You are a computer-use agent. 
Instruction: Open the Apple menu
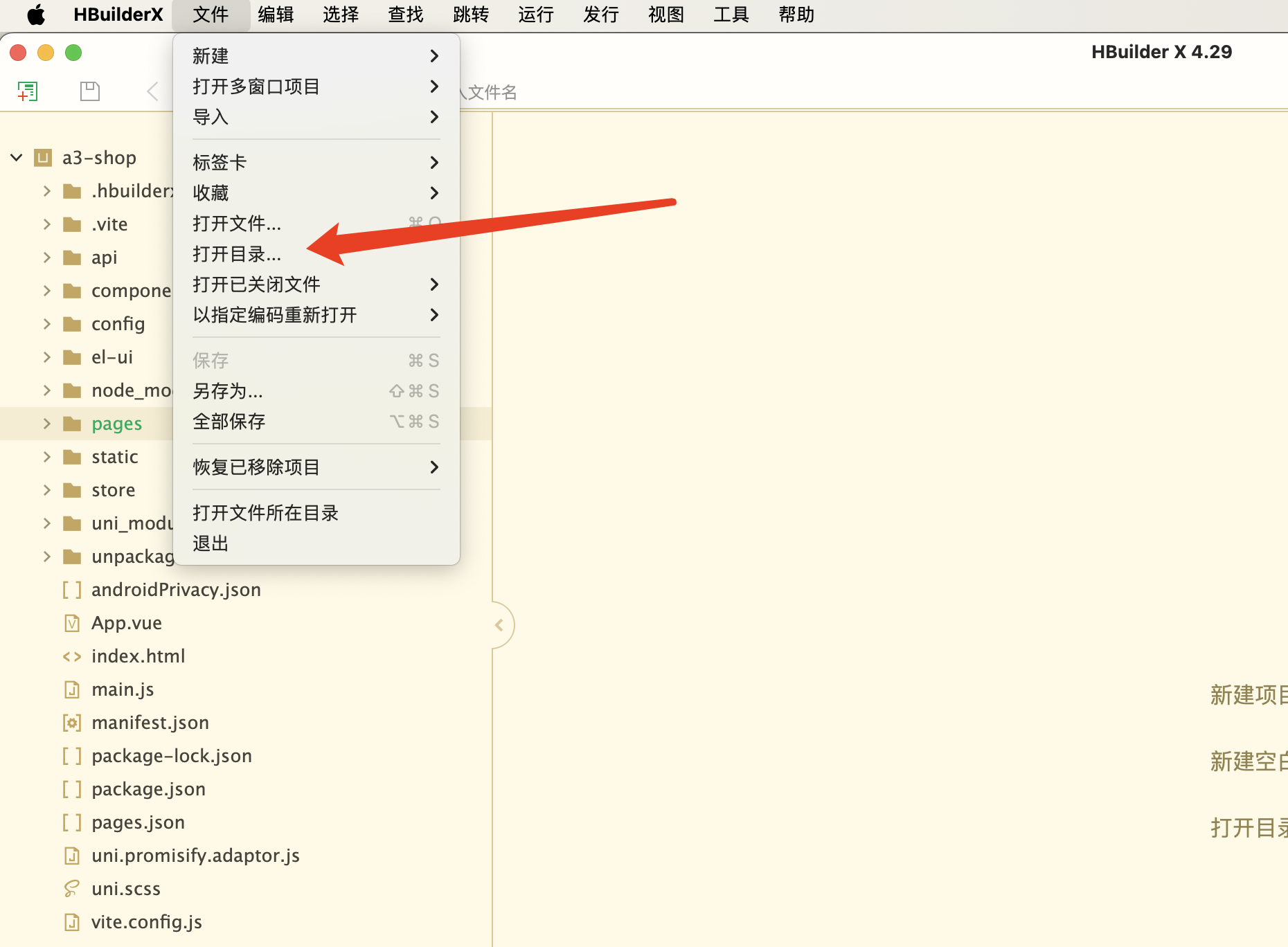[x=36, y=15]
